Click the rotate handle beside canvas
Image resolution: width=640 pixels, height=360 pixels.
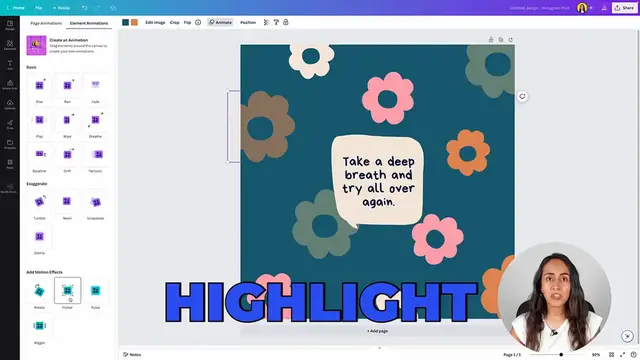coord(522,96)
